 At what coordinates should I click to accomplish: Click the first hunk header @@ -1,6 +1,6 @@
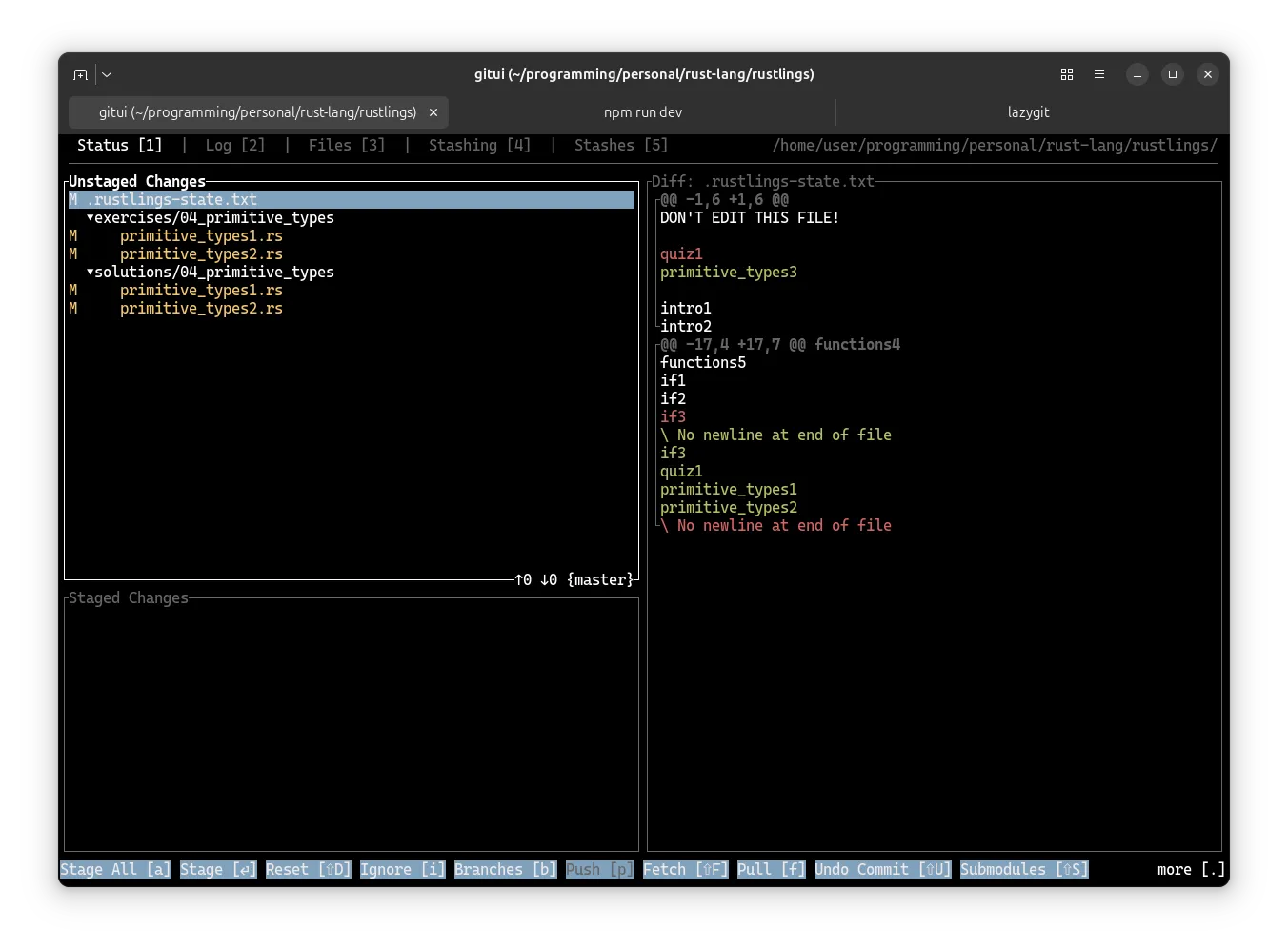725,200
